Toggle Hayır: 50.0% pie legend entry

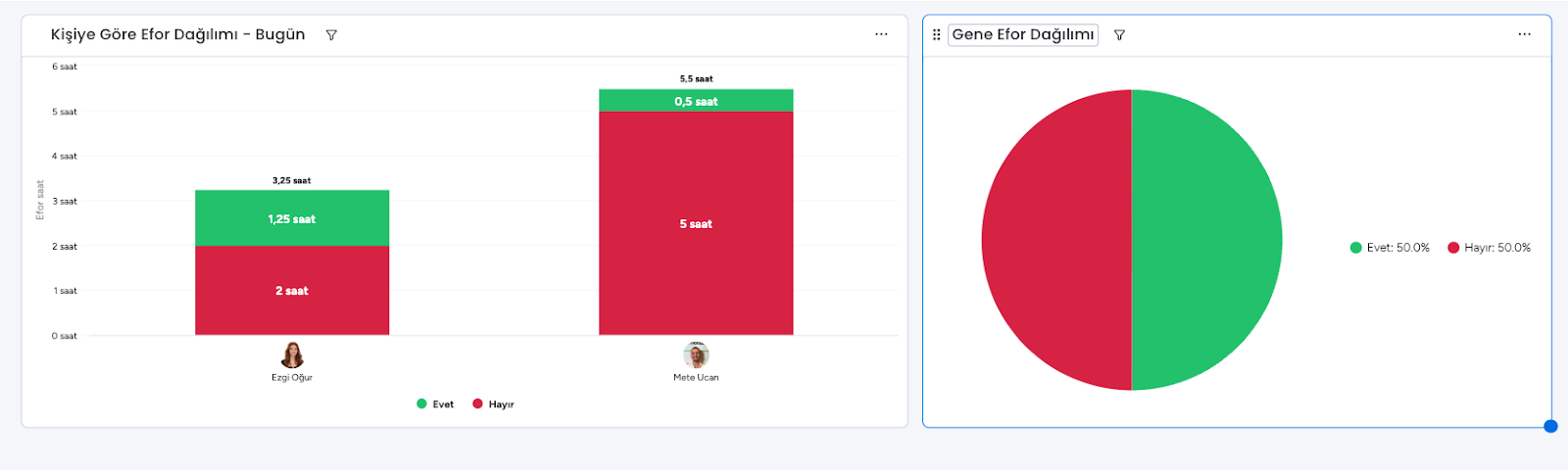coord(1489,248)
